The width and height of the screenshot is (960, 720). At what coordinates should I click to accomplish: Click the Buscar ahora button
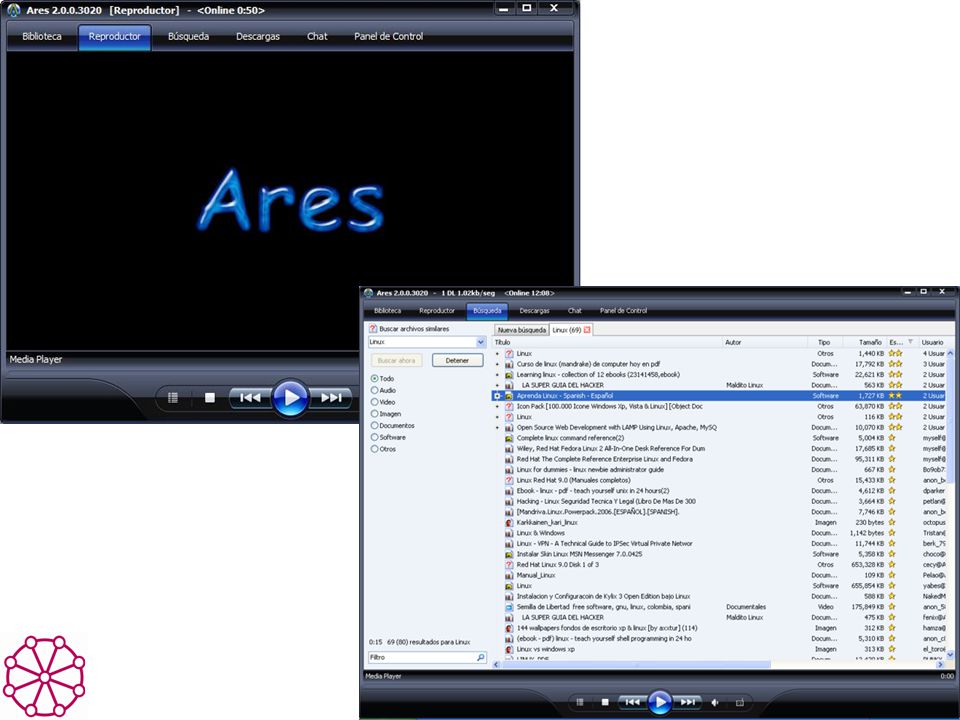tap(396, 360)
